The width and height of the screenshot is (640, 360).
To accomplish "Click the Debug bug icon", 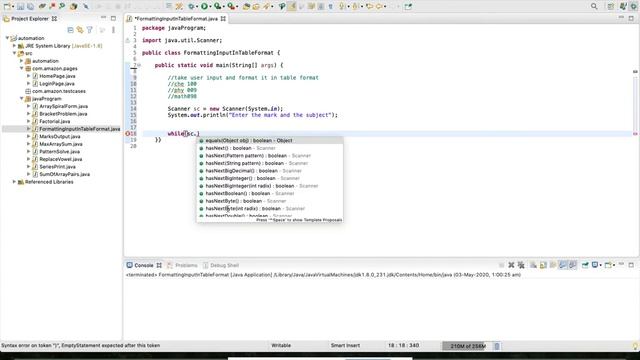I will [191, 6].
